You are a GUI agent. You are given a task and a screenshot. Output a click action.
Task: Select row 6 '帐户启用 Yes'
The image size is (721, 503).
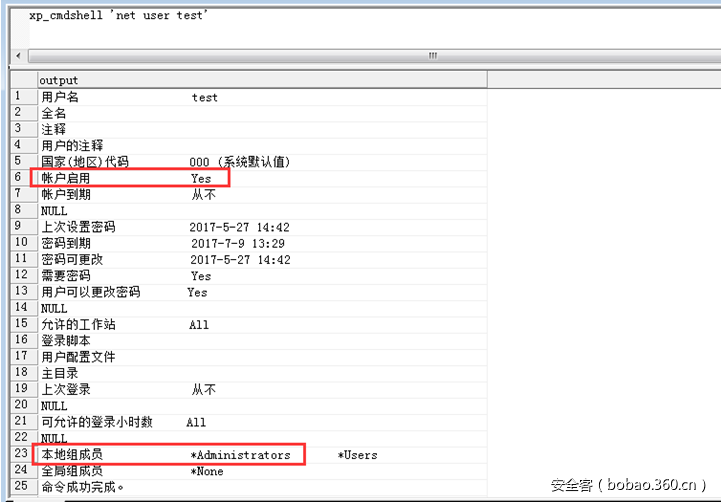point(262,178)
